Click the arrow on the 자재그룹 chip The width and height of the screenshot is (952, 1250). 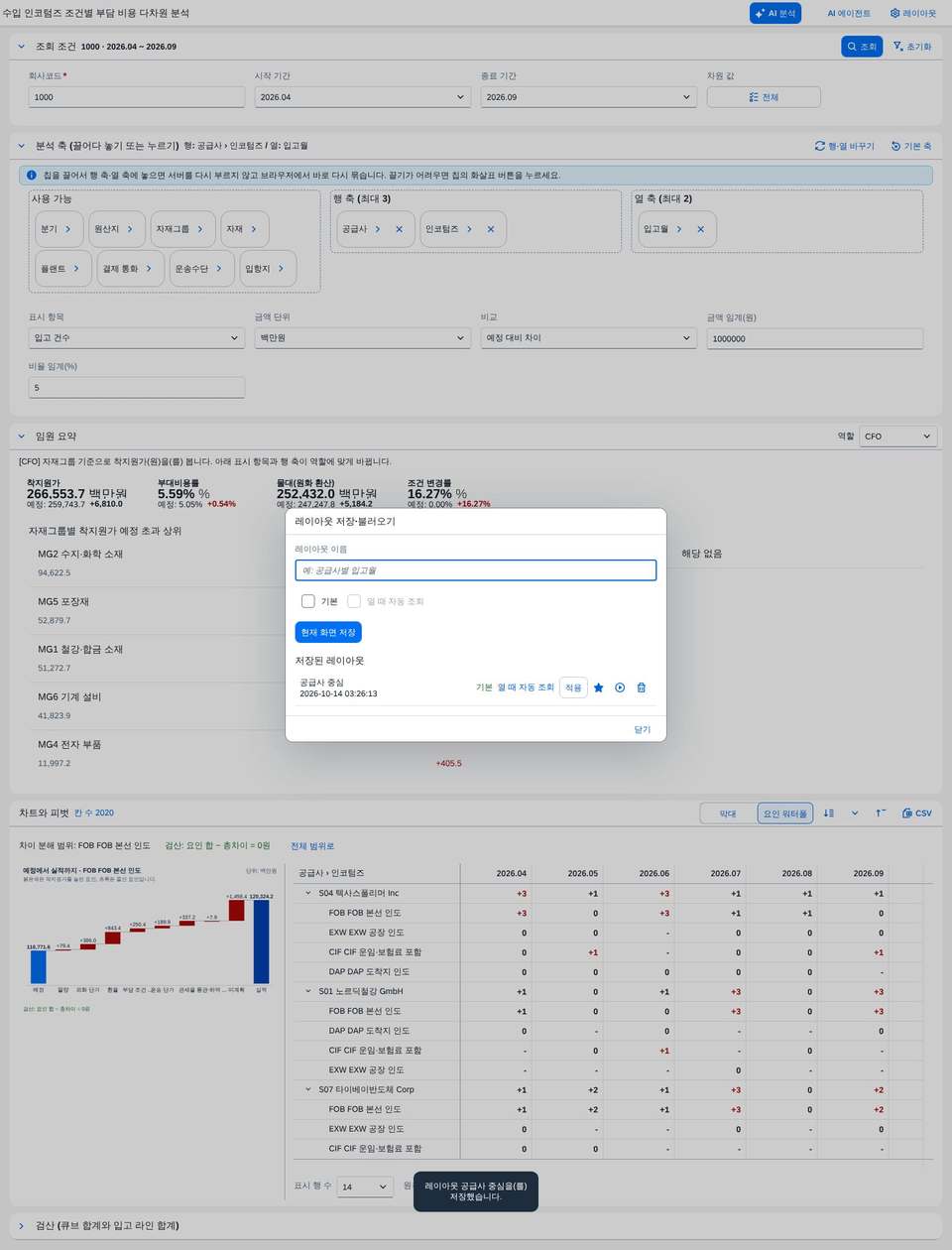pos(199,229)
